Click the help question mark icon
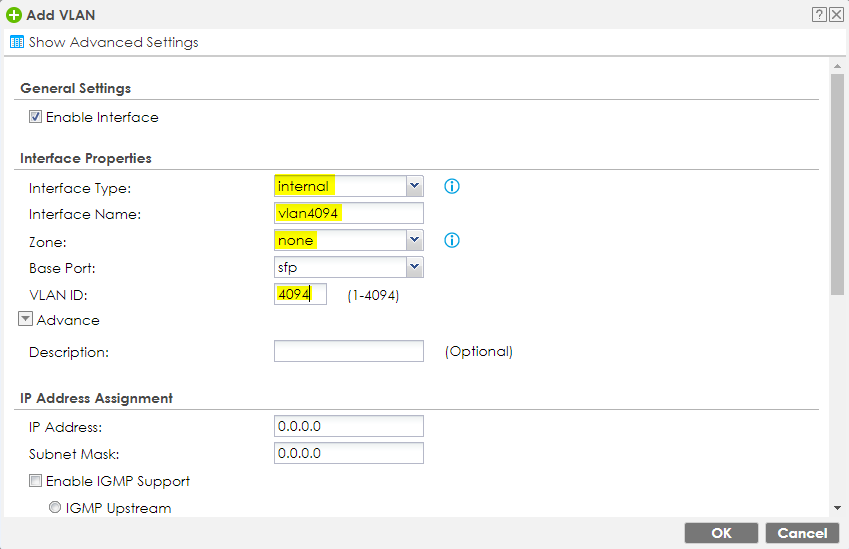The image size is (849, 549). 821,15
